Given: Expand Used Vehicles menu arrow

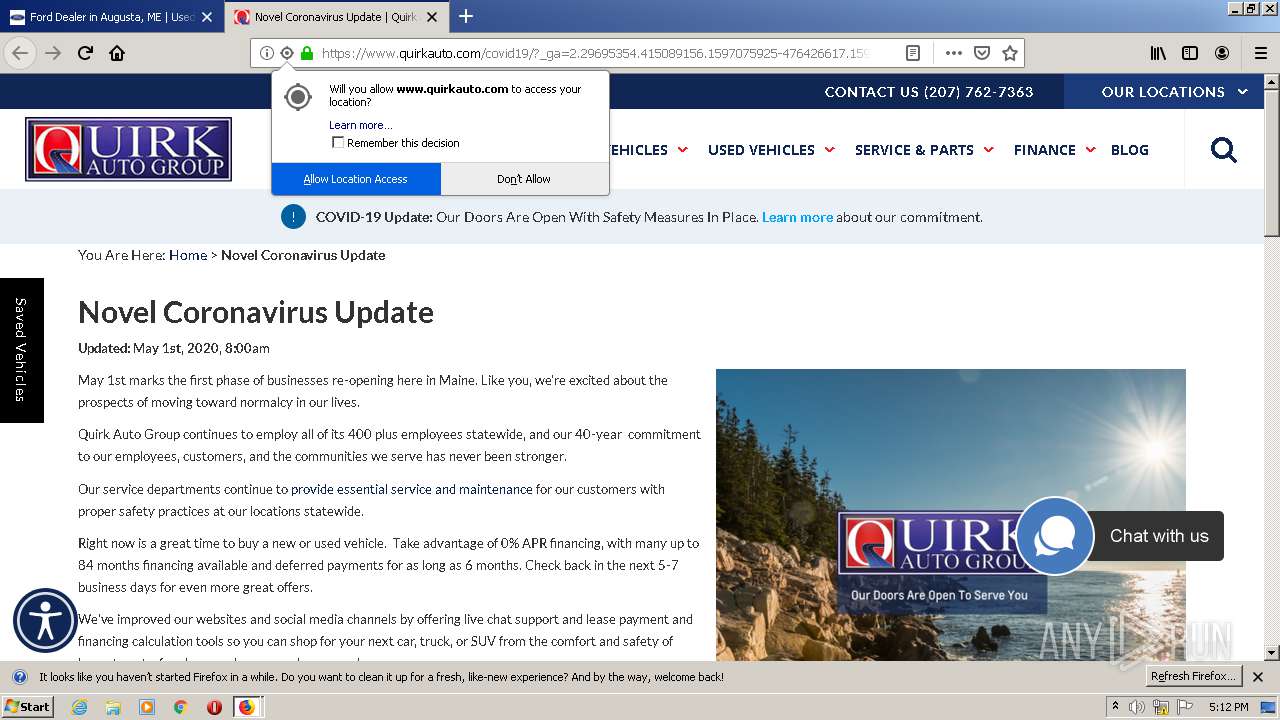Looking at the screenshot, I should pos(829,150).
